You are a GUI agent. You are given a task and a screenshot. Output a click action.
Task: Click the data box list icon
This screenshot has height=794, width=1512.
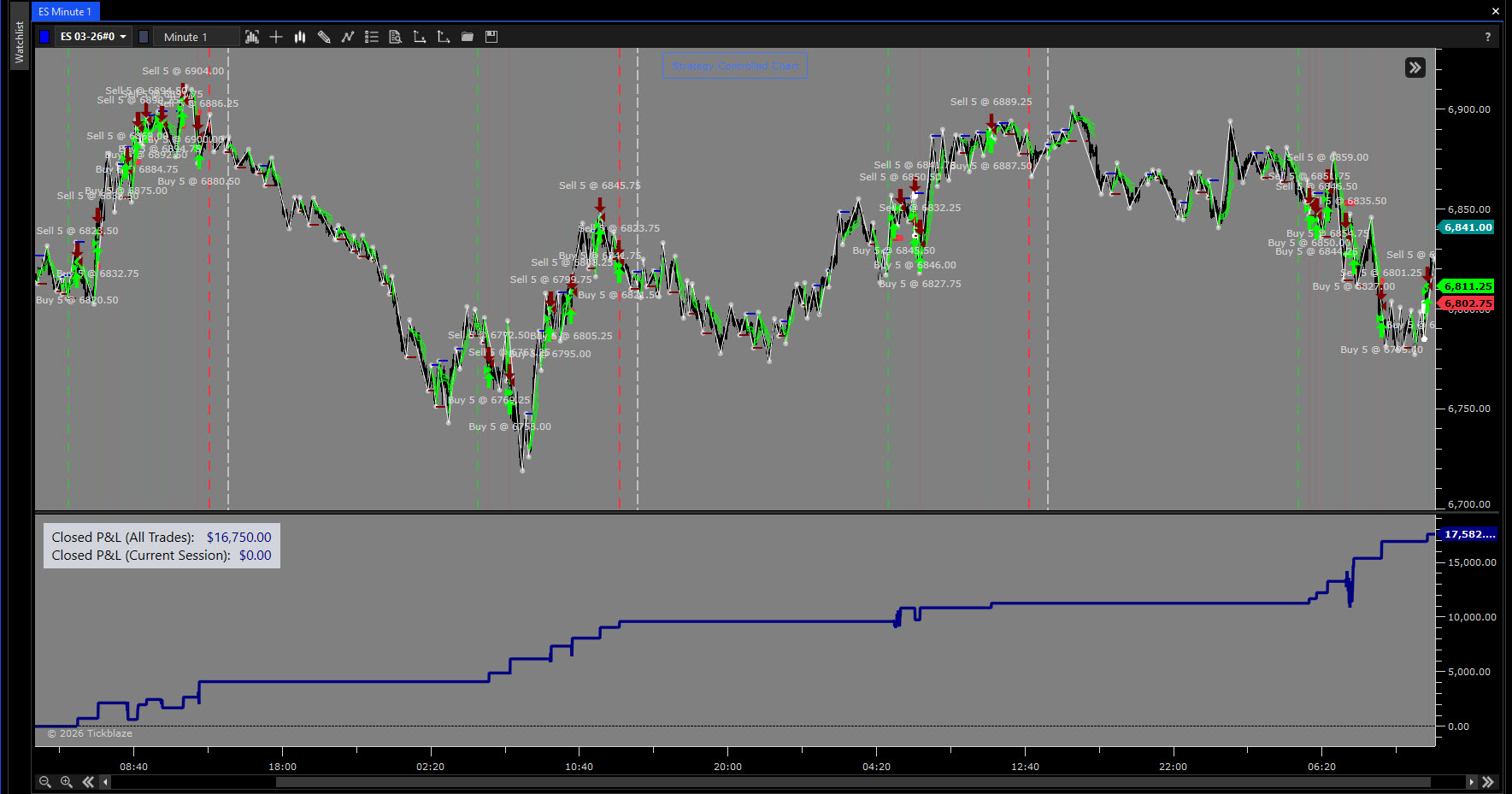[372, 37]
